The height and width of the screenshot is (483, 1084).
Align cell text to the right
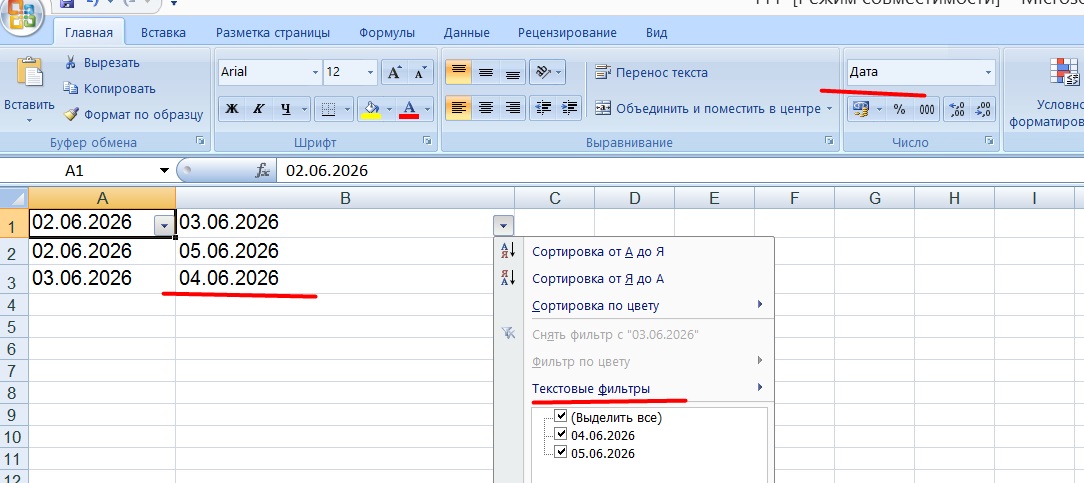[512, 108]
